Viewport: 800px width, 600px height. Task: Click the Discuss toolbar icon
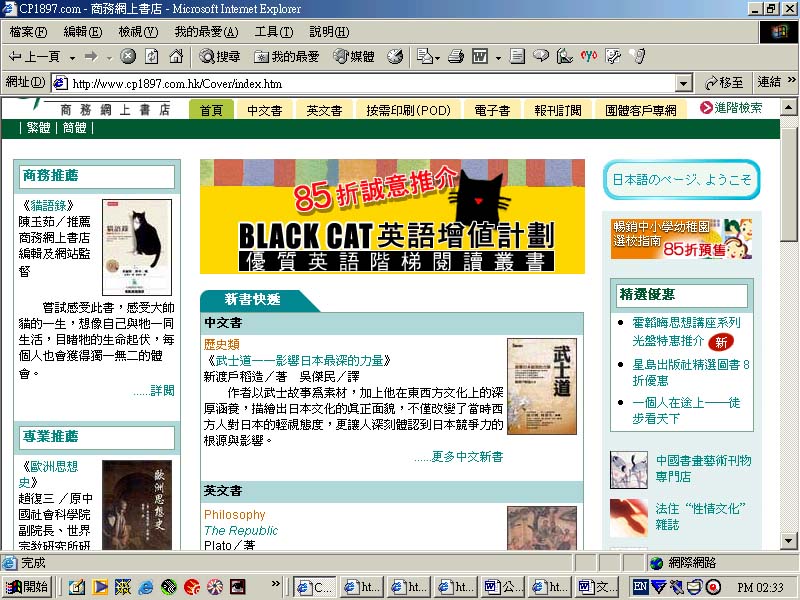tap(517, 56)
